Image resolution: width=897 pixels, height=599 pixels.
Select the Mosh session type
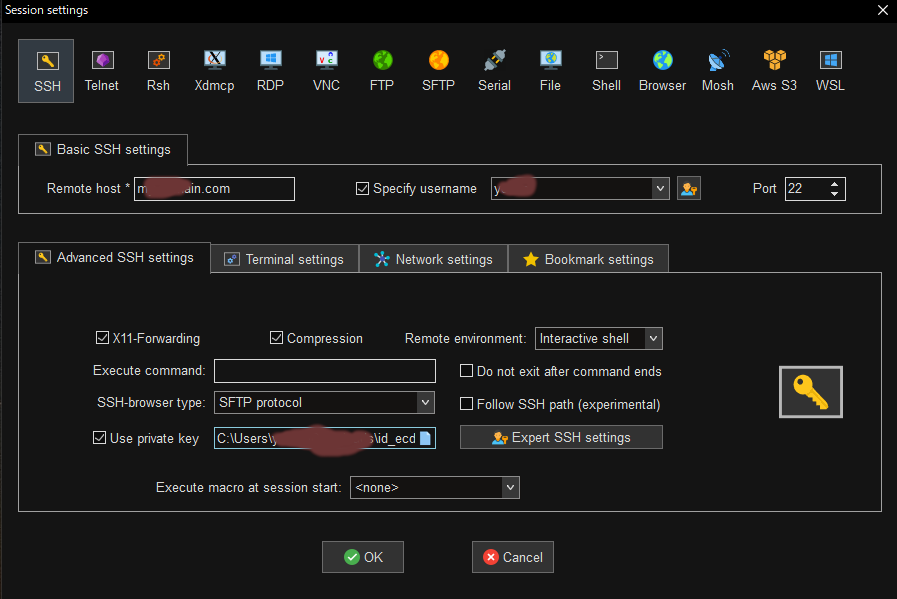click(717, 70)
